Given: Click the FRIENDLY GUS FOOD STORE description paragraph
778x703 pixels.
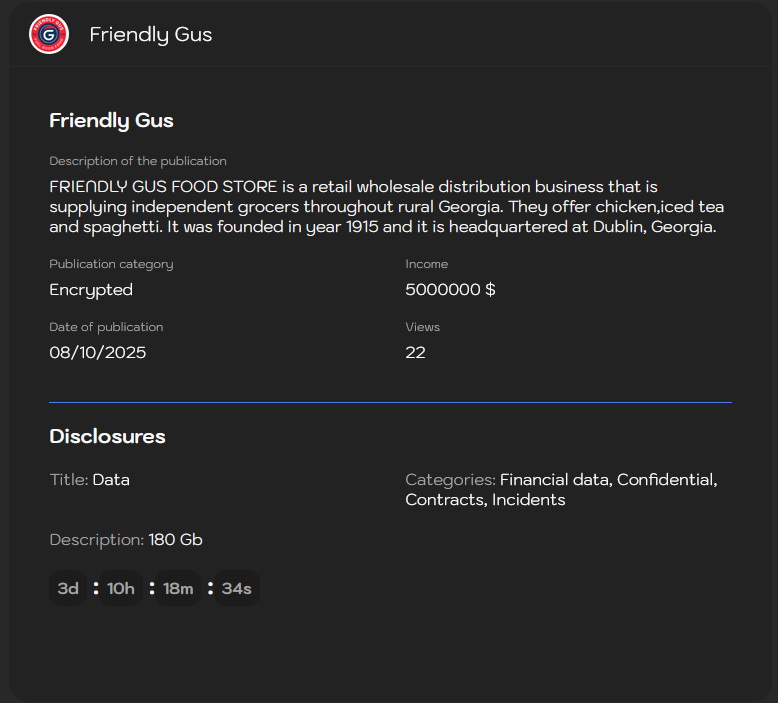Looking at the screenshot, I should tap(387, 207).
